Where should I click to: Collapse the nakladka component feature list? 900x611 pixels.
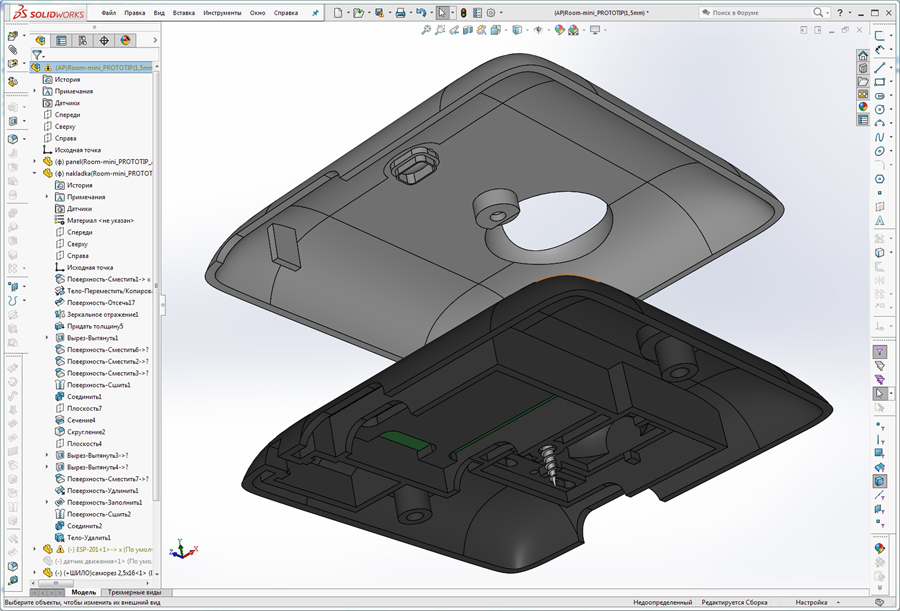(33, 171)
